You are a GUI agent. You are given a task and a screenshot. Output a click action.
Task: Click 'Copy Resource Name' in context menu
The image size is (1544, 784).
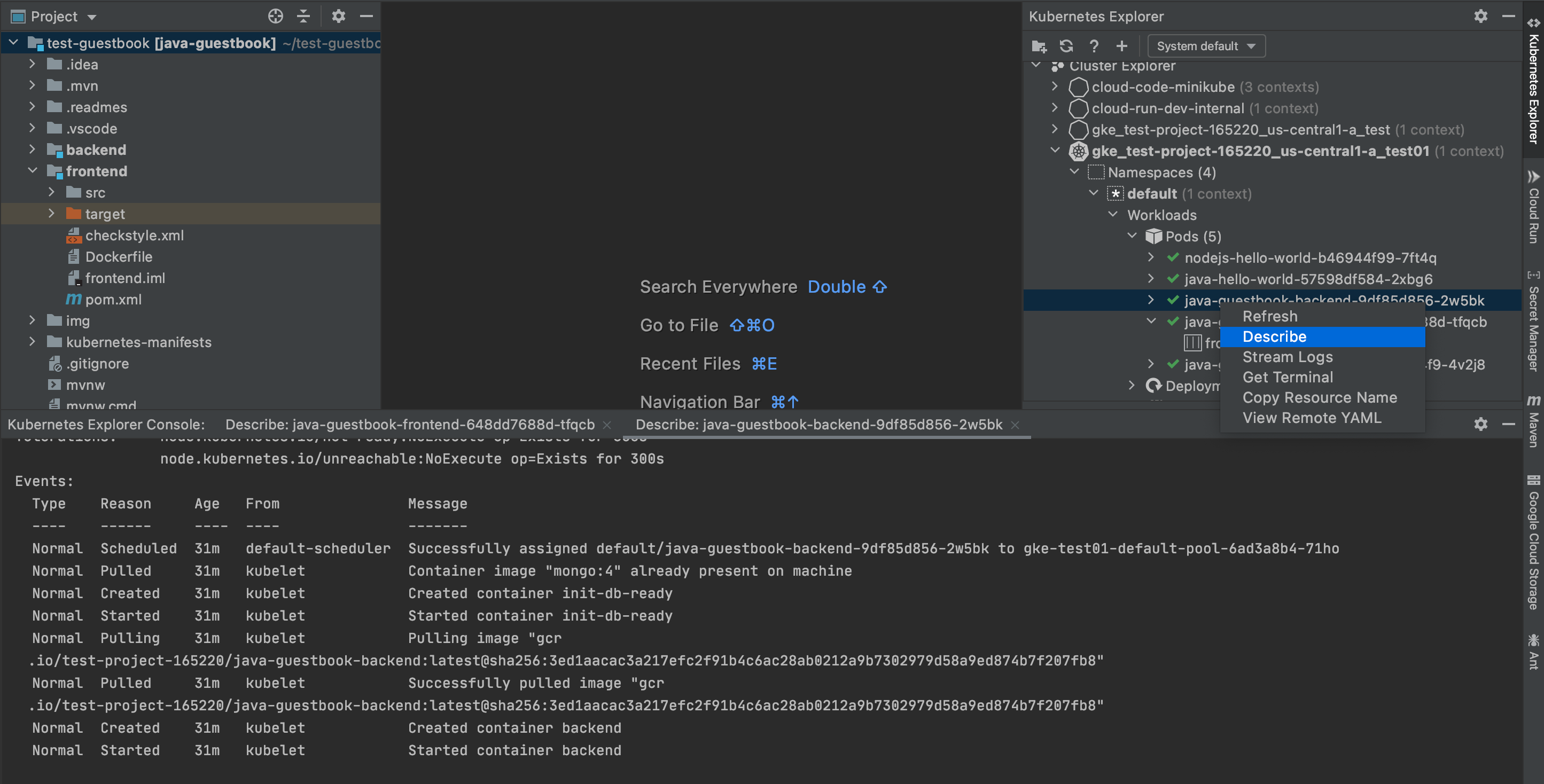pos(1318,397)
